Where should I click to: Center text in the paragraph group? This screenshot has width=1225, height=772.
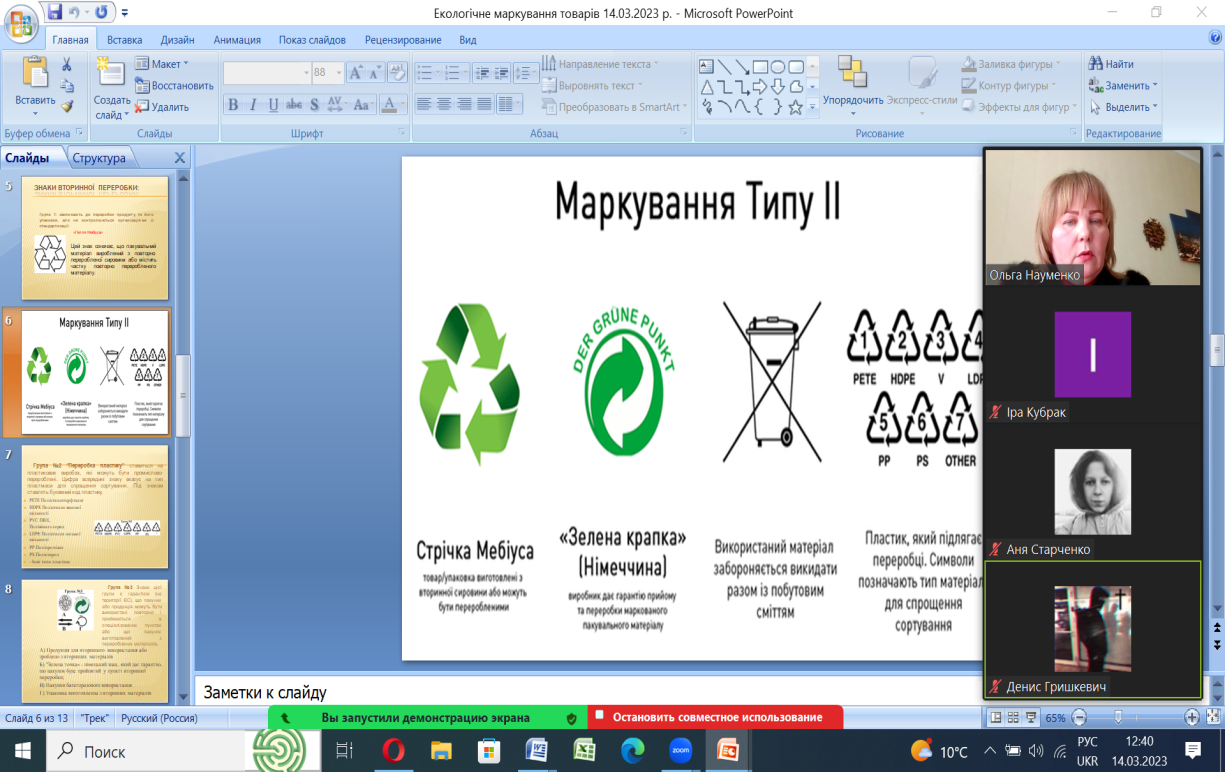coord(444,104)
